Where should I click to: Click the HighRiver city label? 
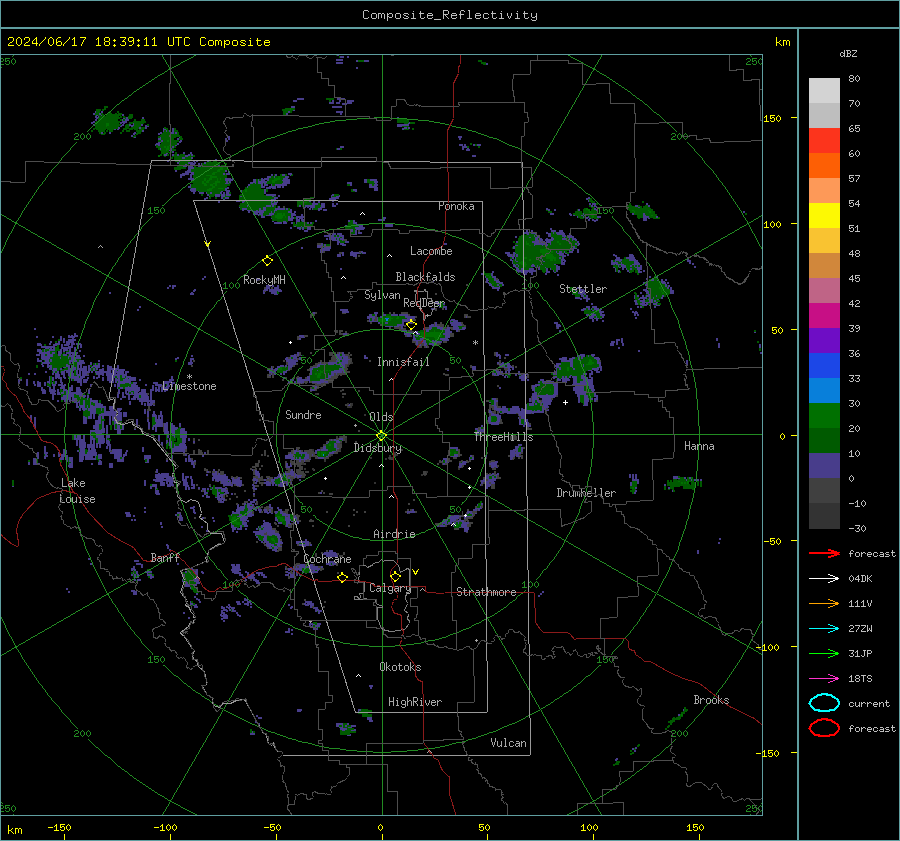click(x=415, y=702)
